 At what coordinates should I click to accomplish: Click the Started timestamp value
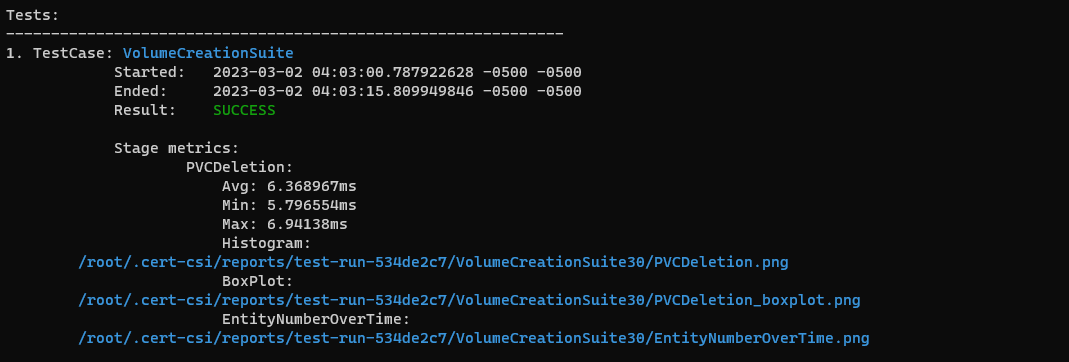coord(397,72)
